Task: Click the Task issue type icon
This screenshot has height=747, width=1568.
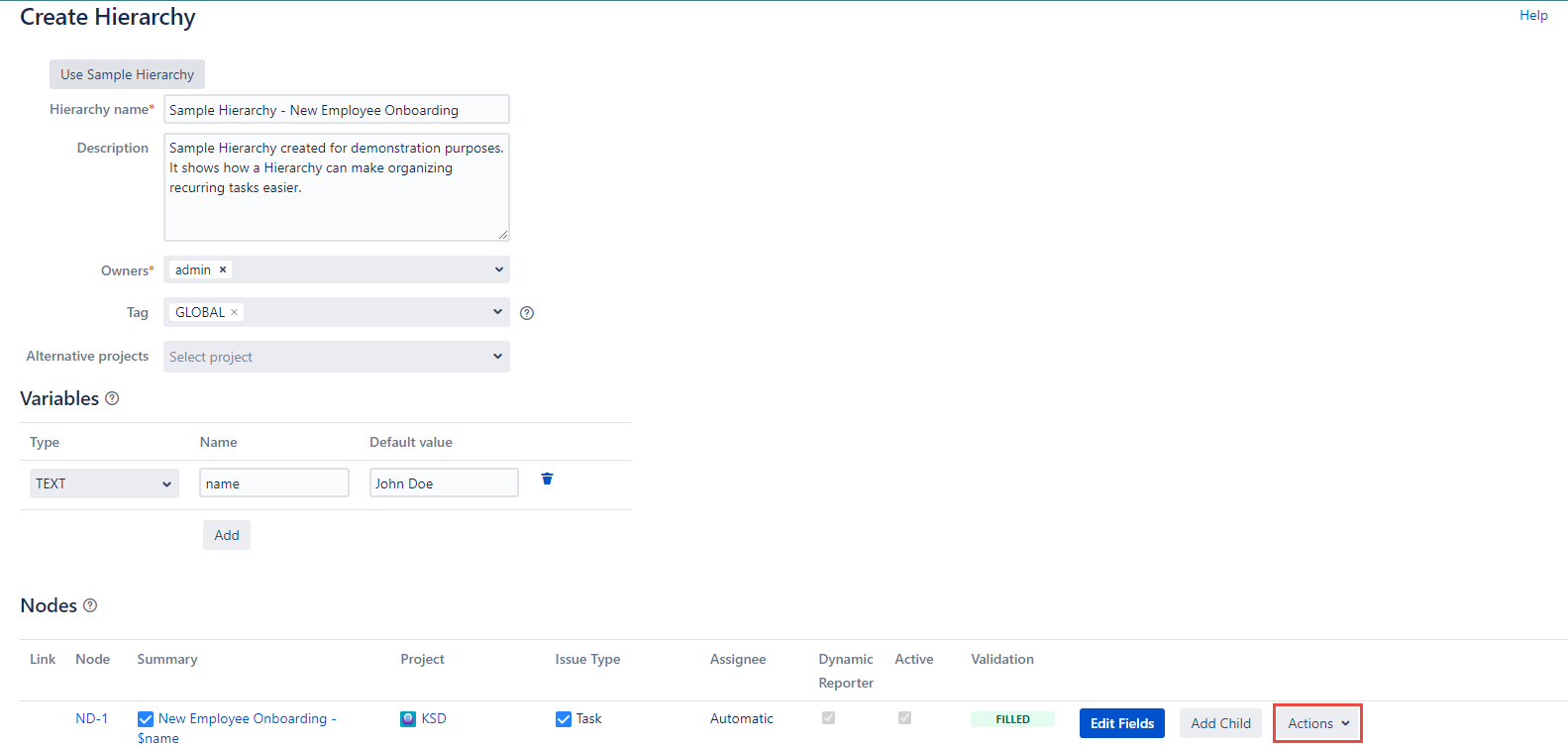Action: [x=564, y=719]
